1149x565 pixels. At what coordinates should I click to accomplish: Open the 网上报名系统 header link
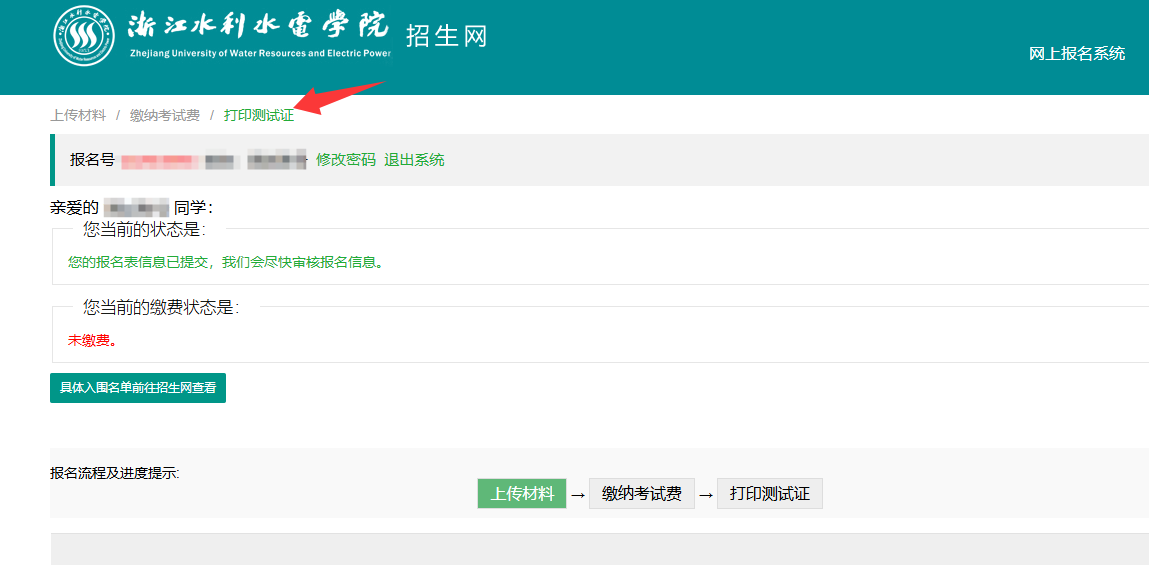[1076, 54]
